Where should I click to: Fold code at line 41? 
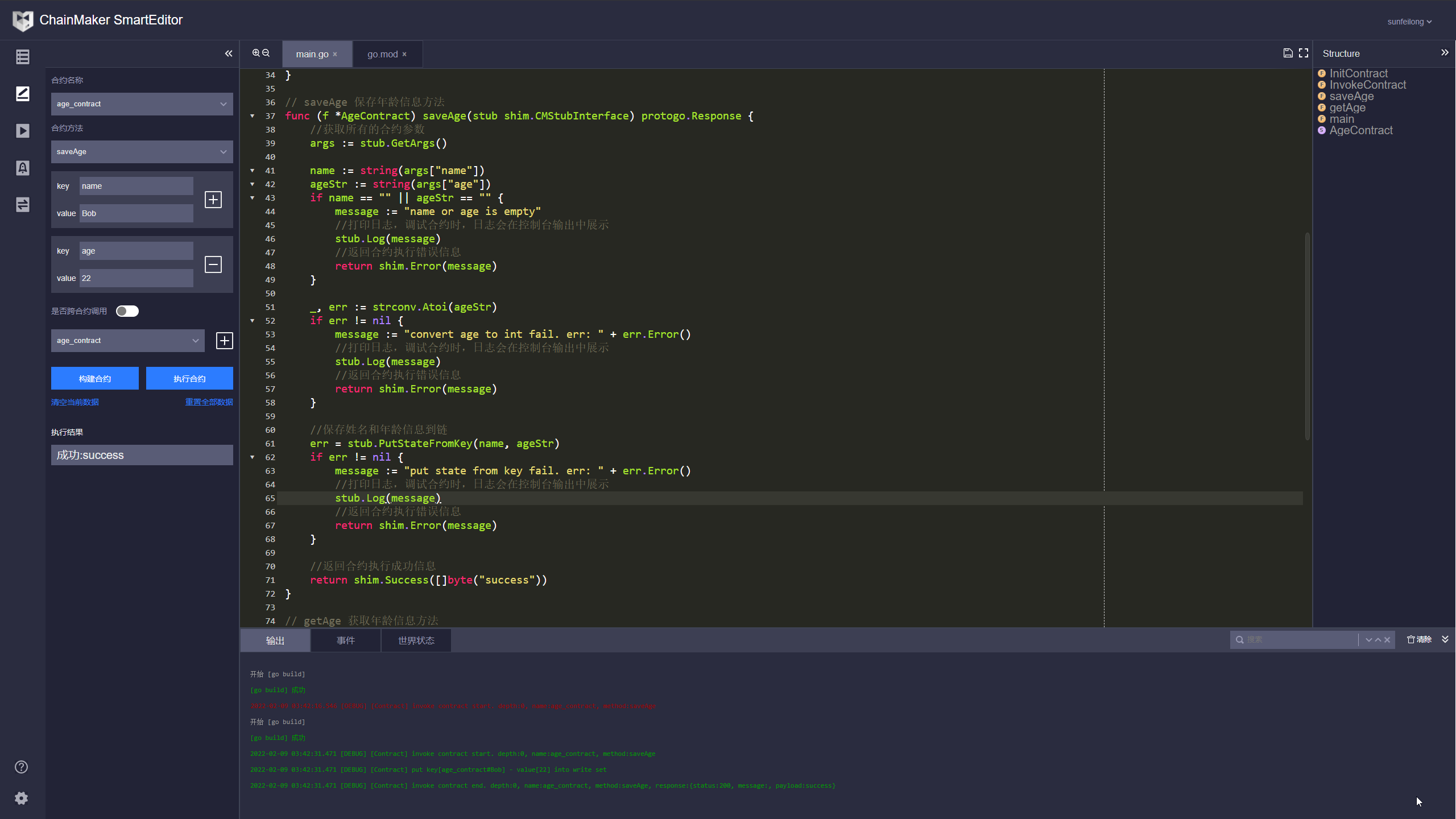point(253,171)
